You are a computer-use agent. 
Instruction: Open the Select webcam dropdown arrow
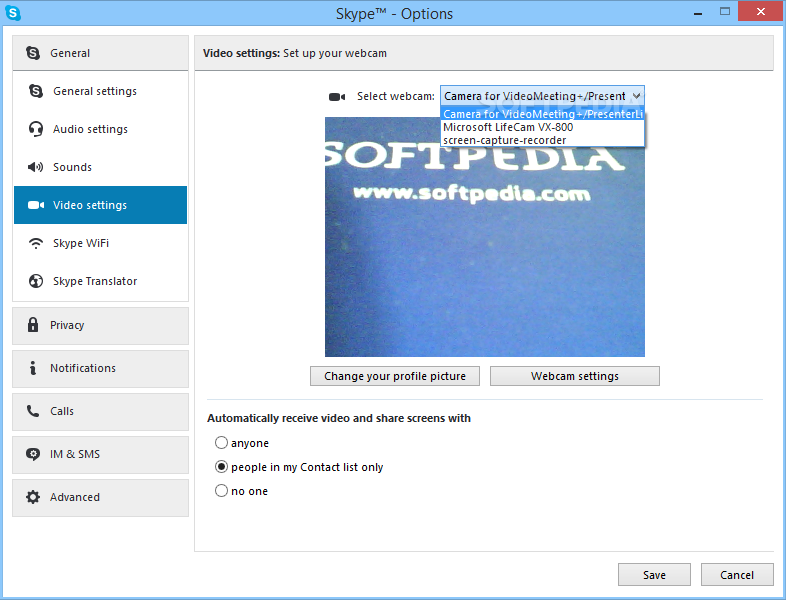[637, 96]
